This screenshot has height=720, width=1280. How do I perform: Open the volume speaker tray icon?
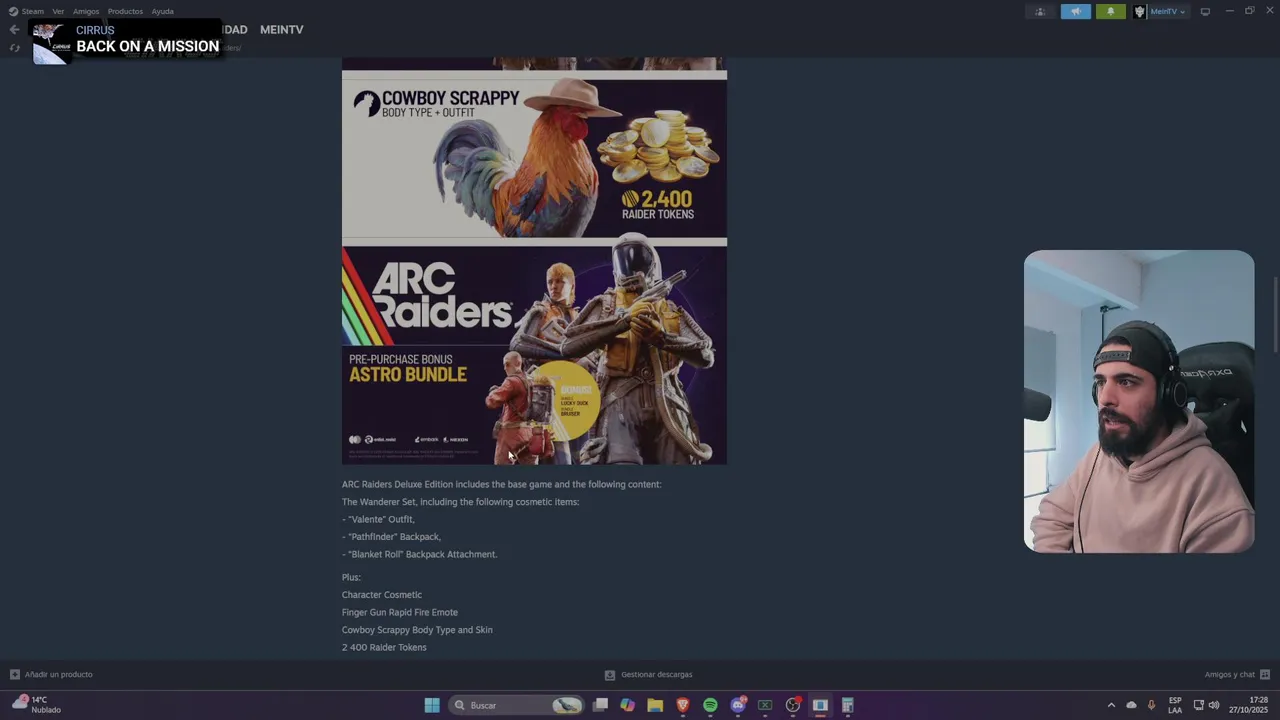click(1214, 705)
